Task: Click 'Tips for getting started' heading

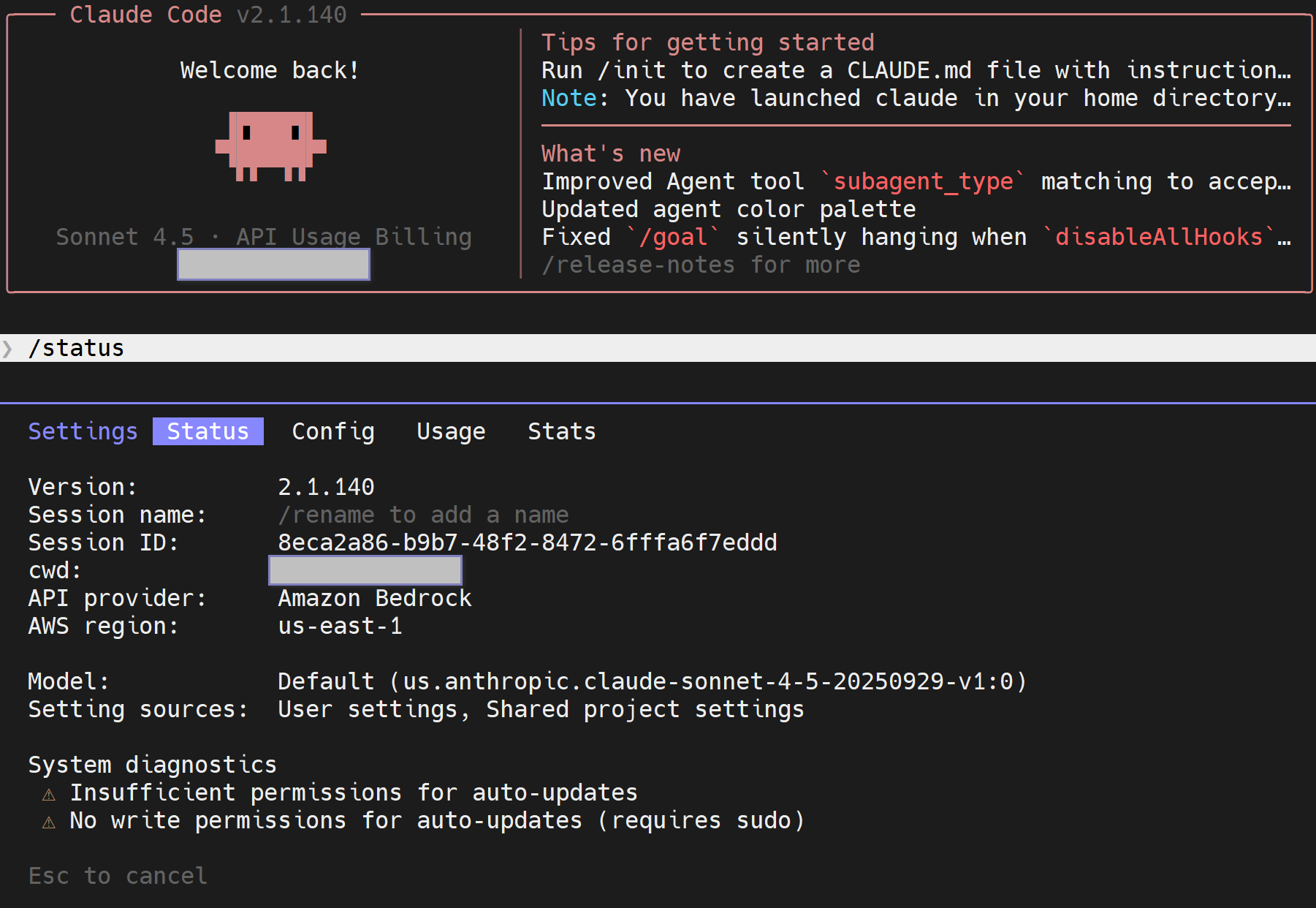Action: (708, 42)
